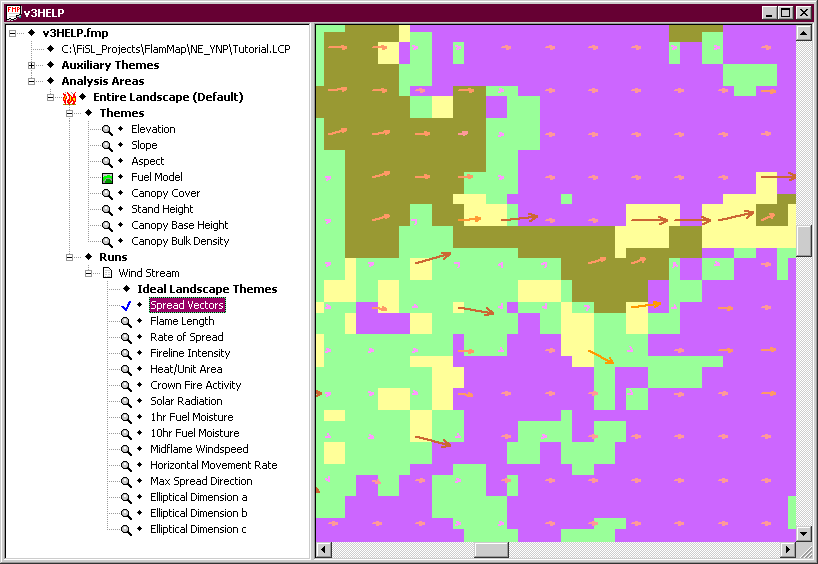Click the map scroll right arrow

coord(788,549)
